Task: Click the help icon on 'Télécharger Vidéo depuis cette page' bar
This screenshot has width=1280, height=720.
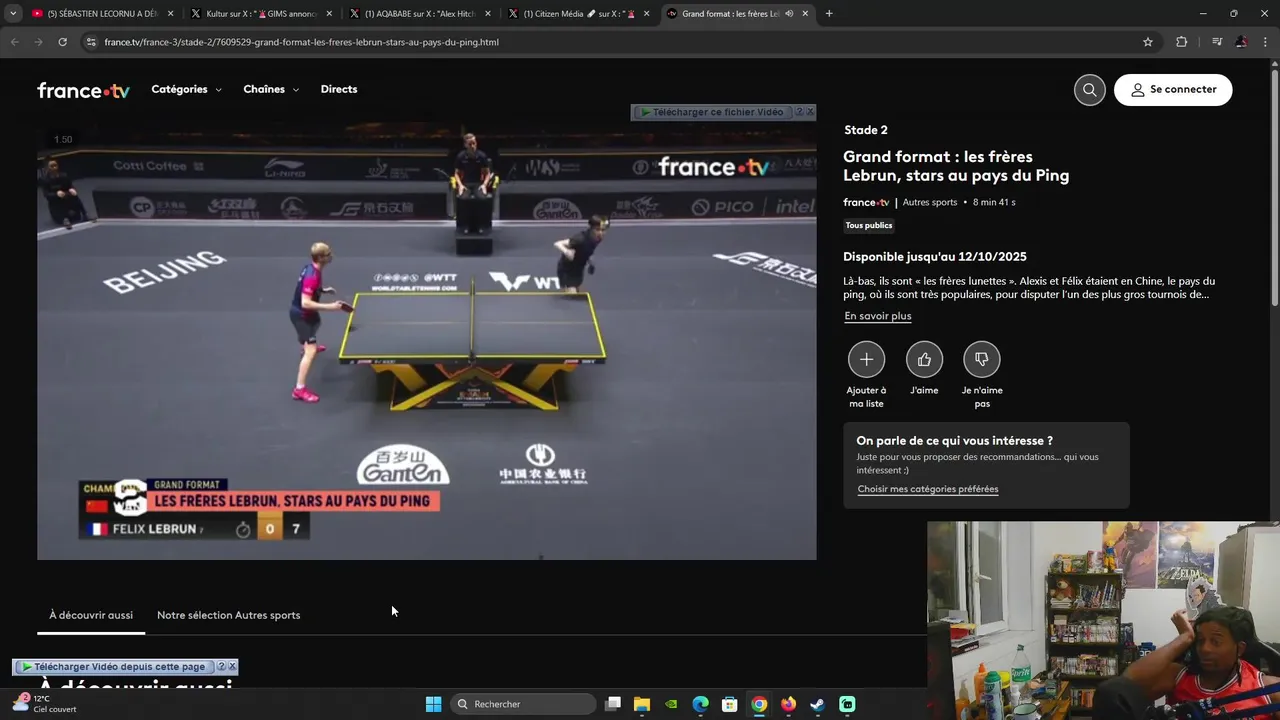Action: 221,666
